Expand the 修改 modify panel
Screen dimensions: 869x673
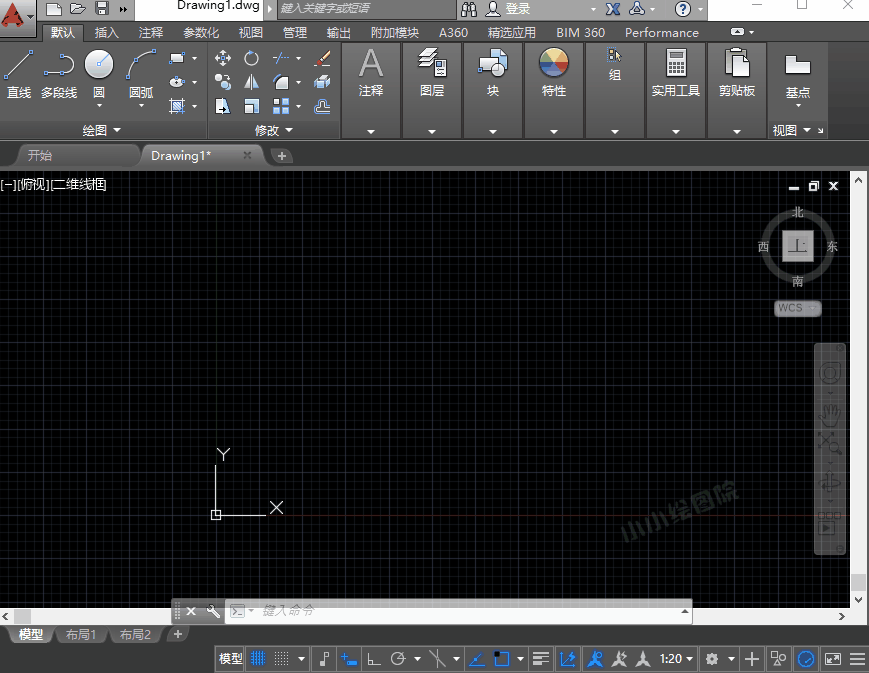coord(273,130)
